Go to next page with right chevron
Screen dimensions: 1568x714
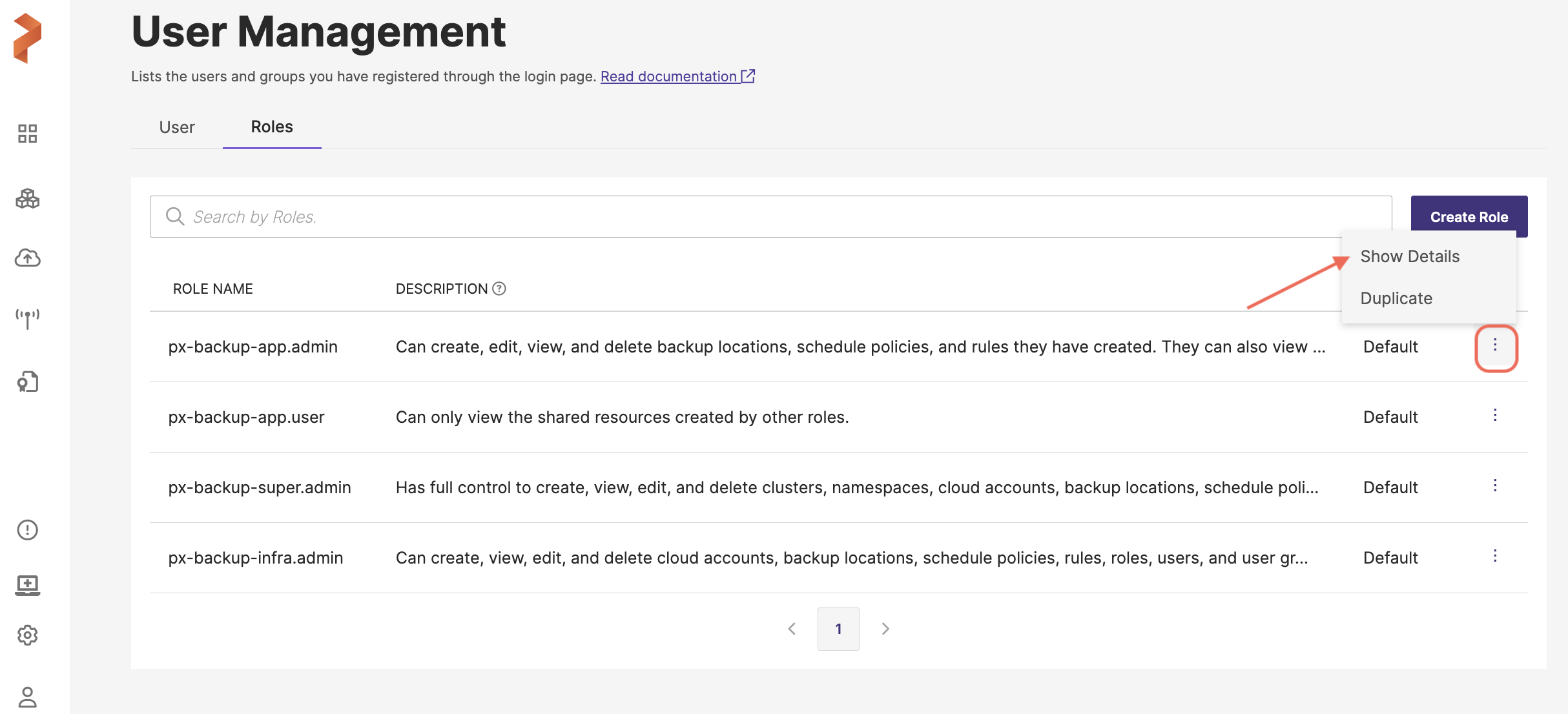pos(885,629)
